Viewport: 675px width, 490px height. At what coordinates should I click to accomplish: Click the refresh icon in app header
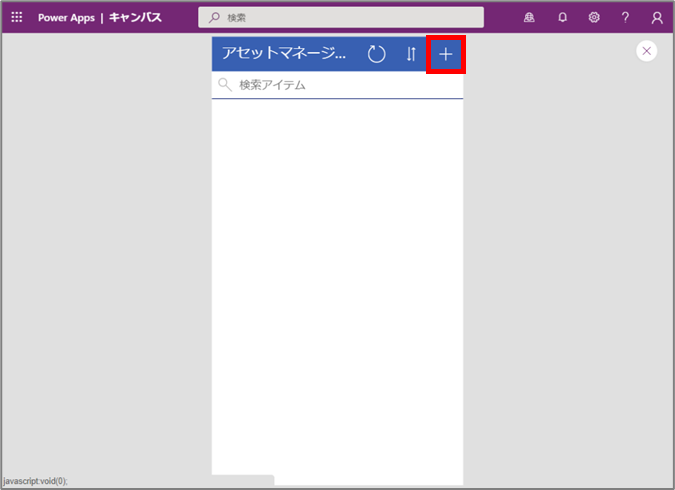(376, 54)
